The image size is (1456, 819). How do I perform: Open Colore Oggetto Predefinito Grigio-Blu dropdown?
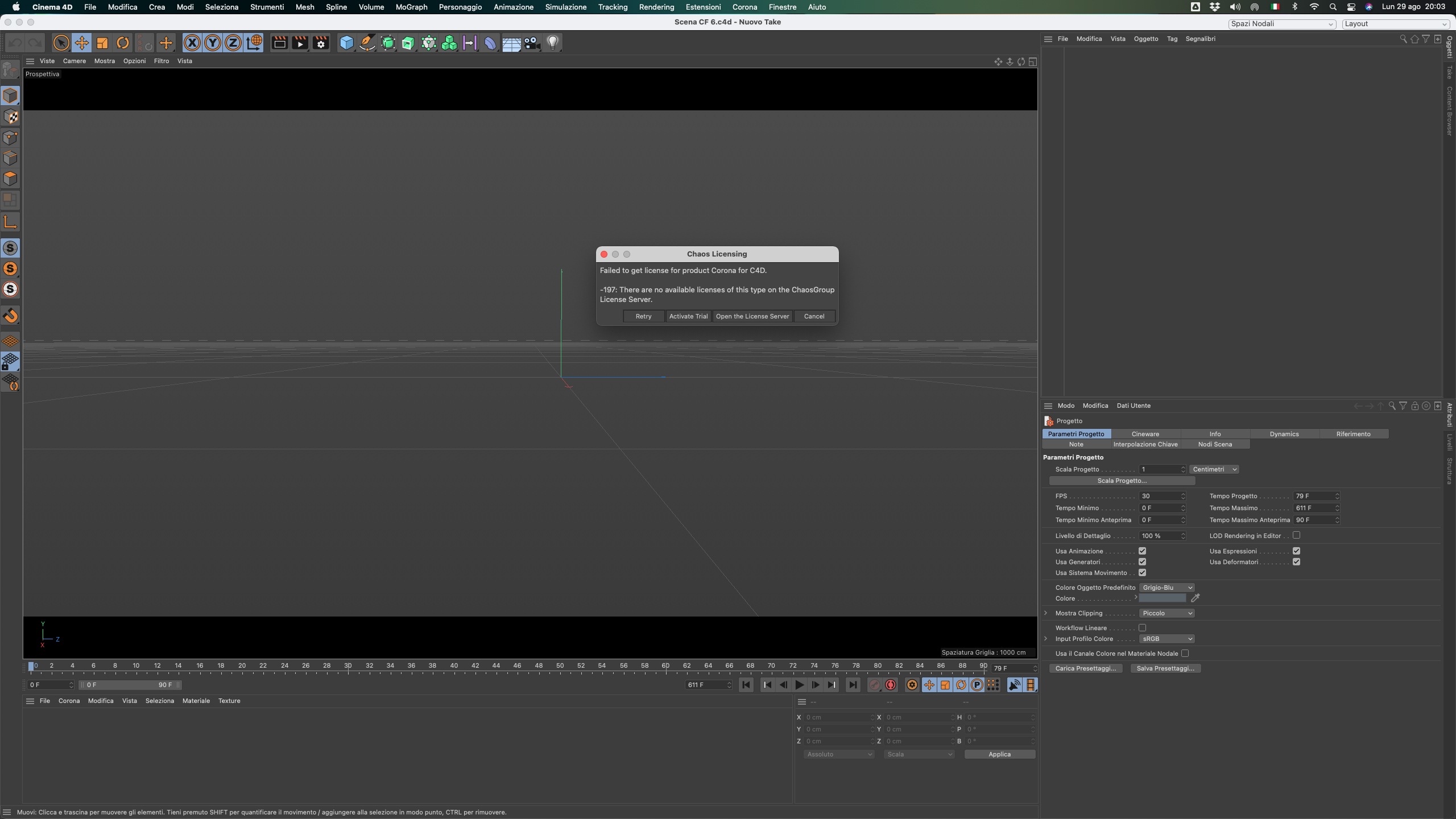1167,588
